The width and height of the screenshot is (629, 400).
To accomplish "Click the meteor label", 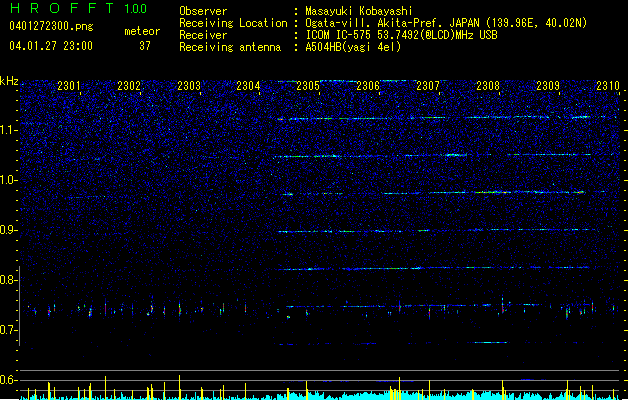I will [x=142, y=31].
